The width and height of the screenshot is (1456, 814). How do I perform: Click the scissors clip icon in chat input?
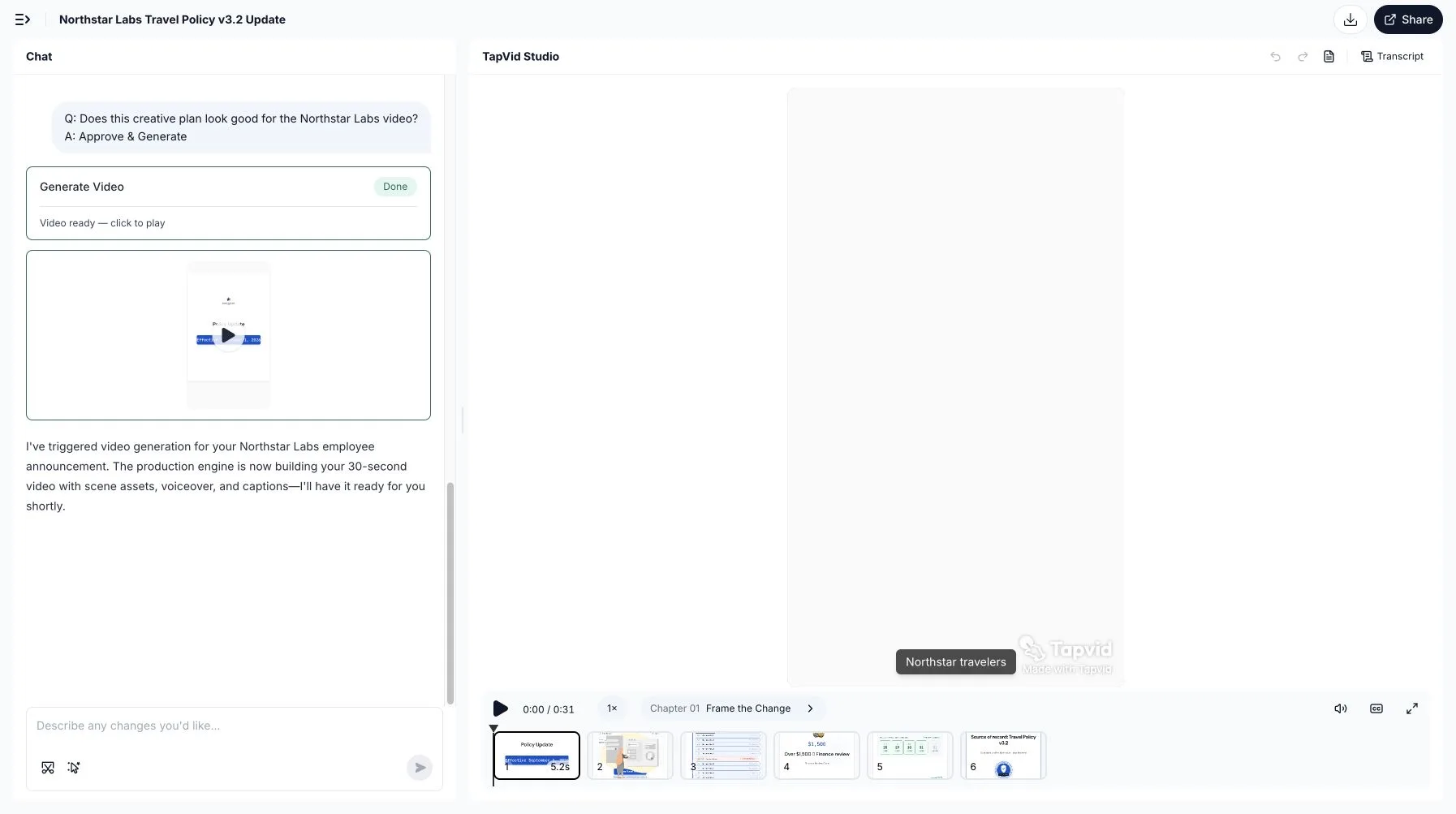[48, 768]
